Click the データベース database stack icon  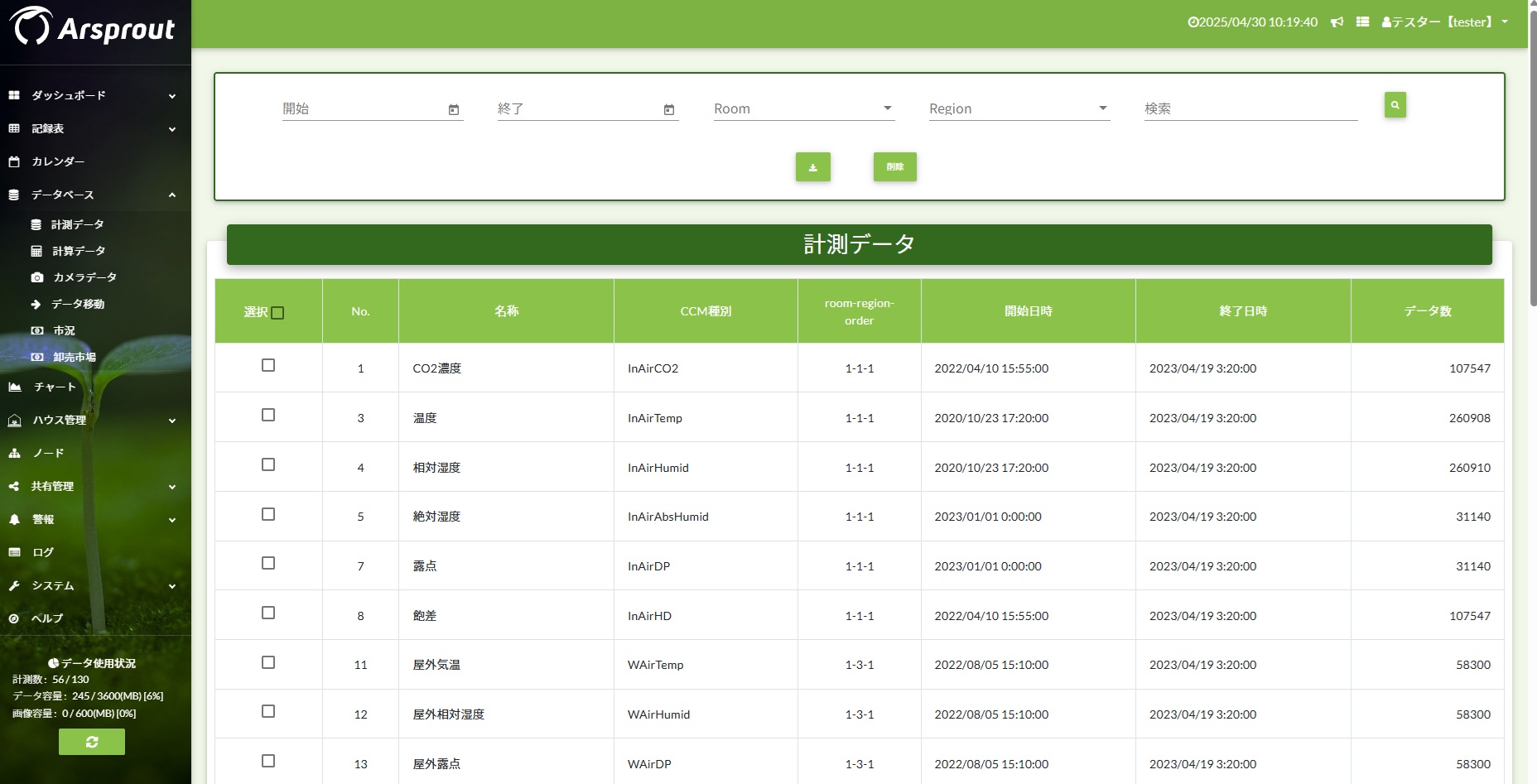pos(14,195)
